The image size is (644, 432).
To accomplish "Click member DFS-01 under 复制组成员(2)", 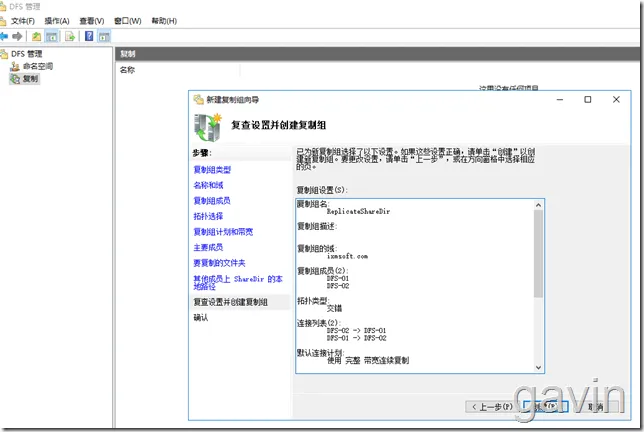I will pos(338,278).
